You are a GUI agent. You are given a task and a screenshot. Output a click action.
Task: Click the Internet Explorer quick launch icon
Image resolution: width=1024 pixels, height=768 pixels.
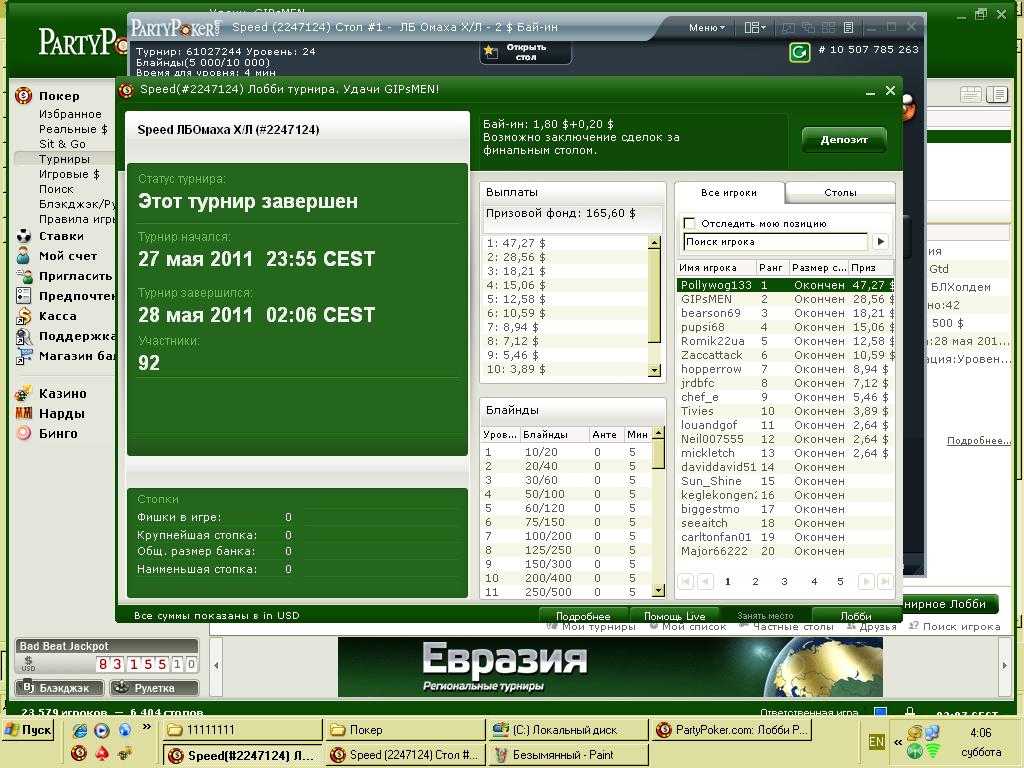click(80, 730)
